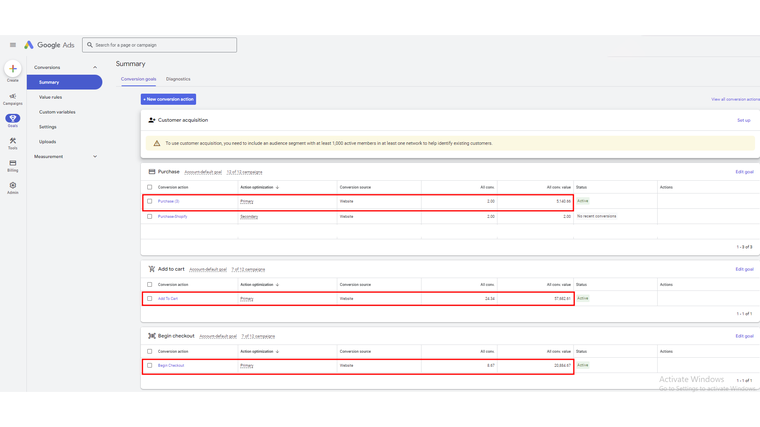Click the New conversion action button

[168, 100]
